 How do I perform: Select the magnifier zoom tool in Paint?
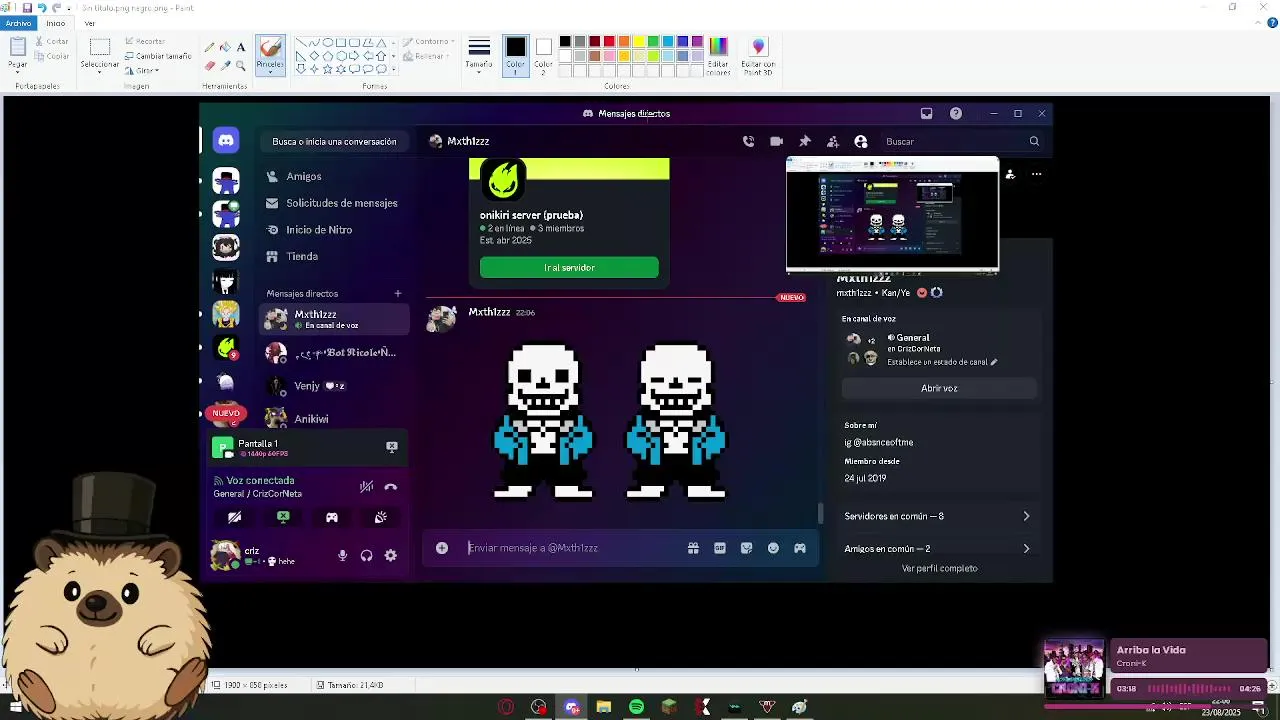(241, 66)
